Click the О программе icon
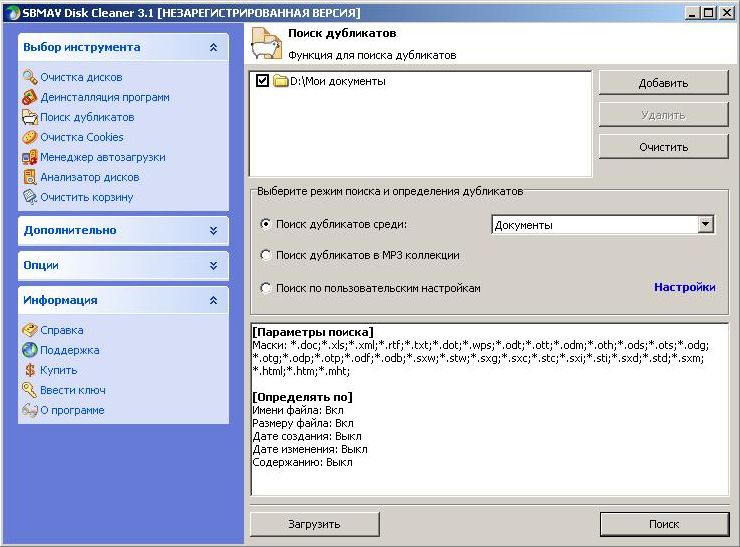Image resolution: width=740 pixels, height=547 pixels. [30, 410]
